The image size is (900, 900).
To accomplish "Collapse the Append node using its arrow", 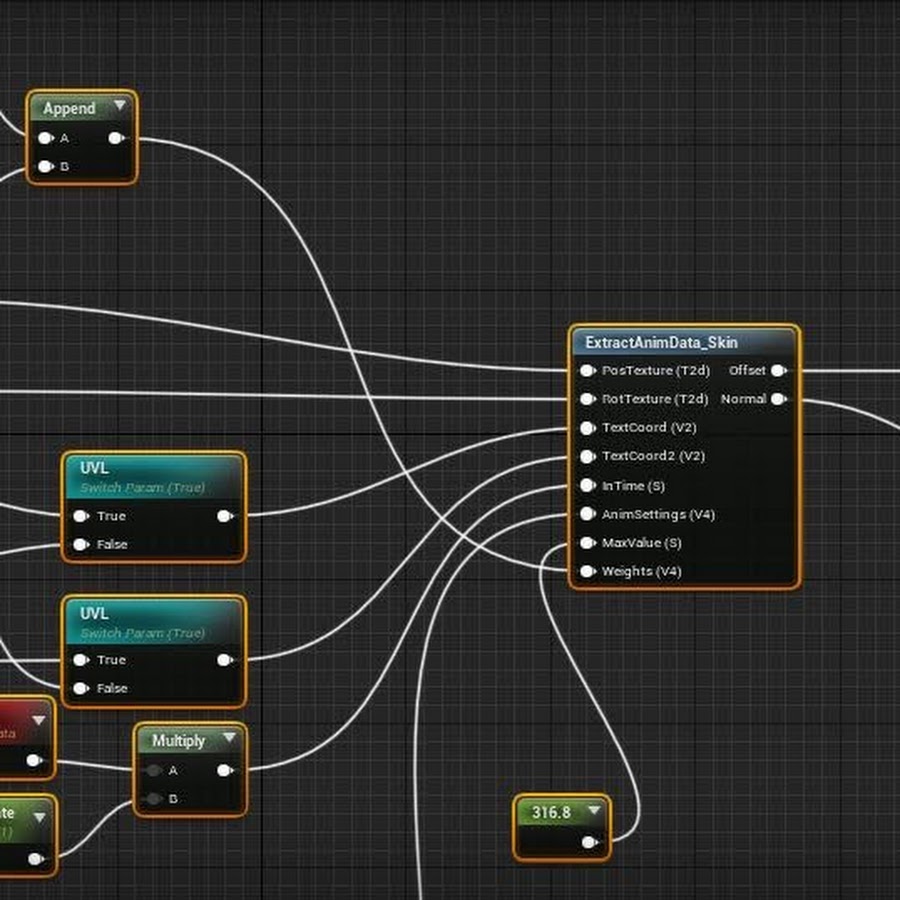I will click(x=120, y=106).
